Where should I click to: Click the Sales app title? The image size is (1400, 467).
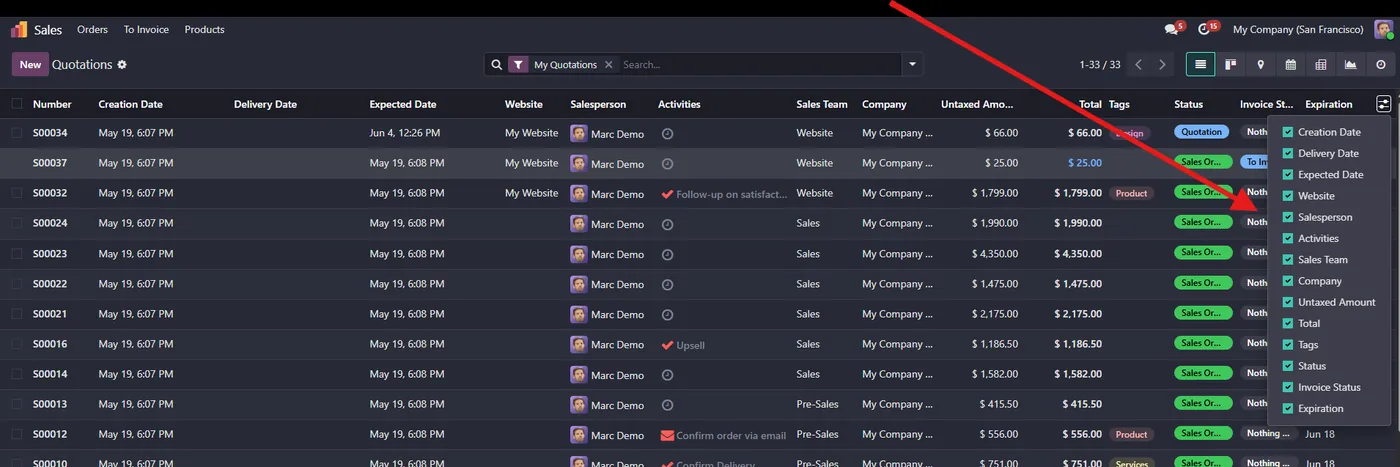click(x=48, y=30)
